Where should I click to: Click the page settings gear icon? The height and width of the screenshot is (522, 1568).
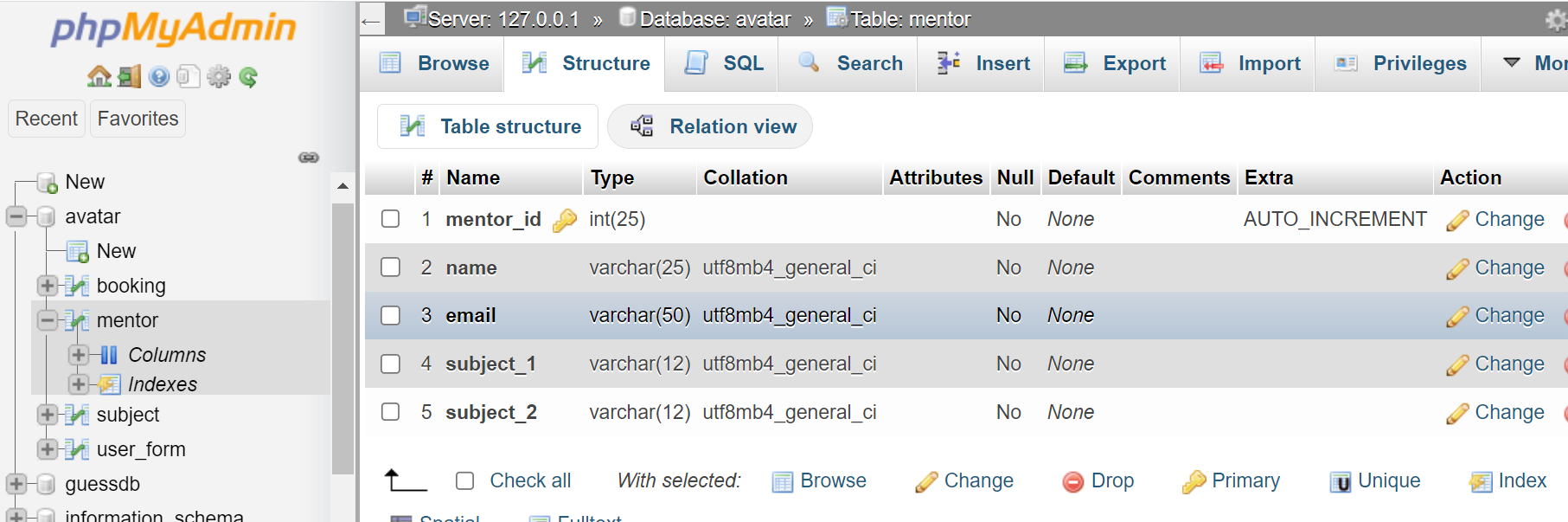[1556, 19]
